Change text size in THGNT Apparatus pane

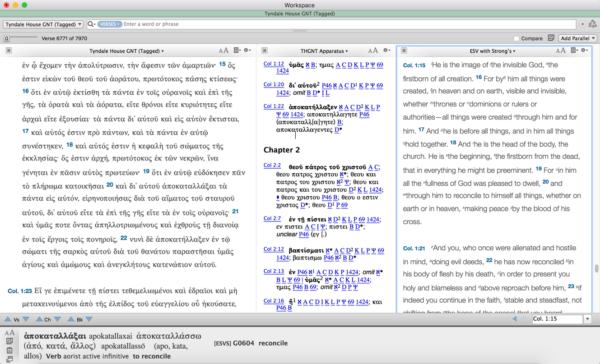(x=373, y=51)
